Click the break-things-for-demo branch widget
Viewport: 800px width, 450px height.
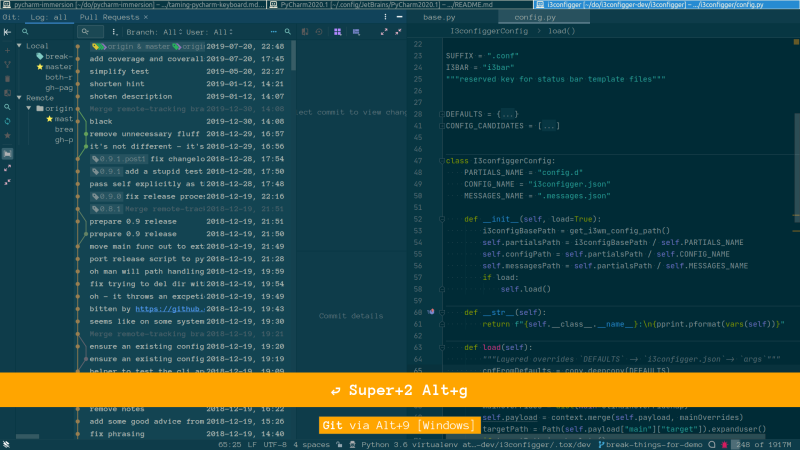(x=650, y=445)
